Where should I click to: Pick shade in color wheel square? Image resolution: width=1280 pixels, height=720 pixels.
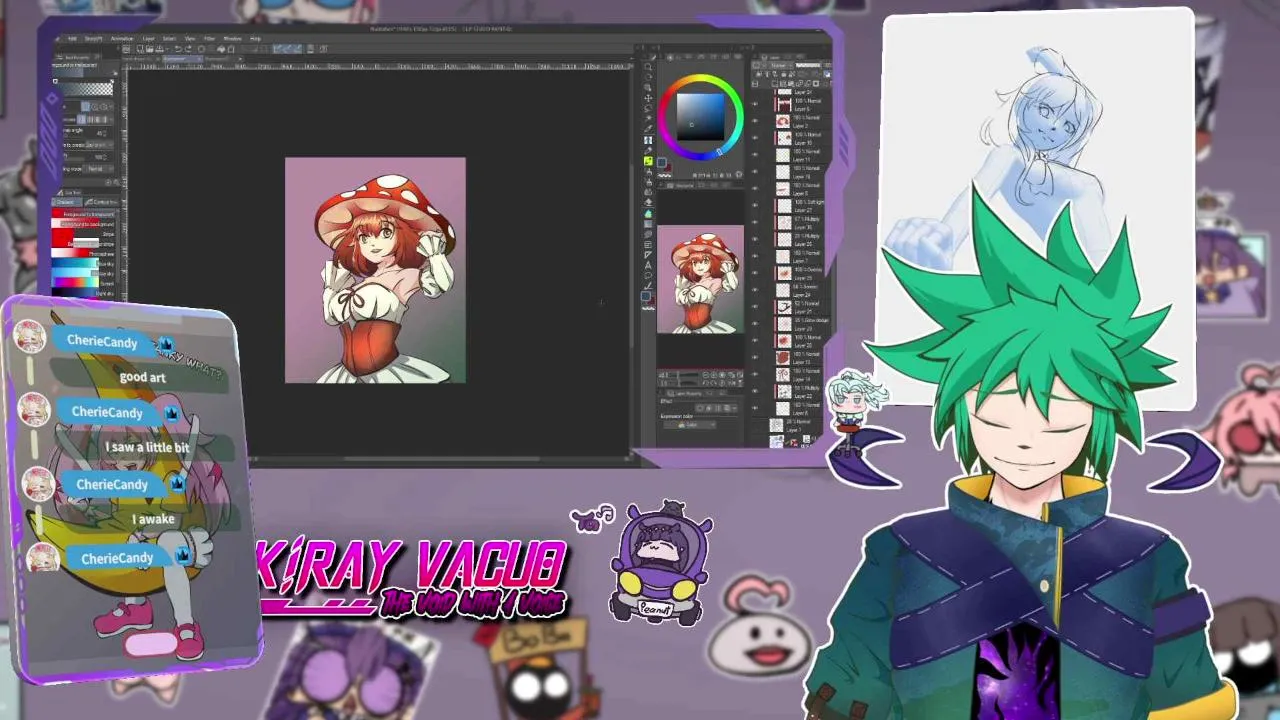click(700, 116)
